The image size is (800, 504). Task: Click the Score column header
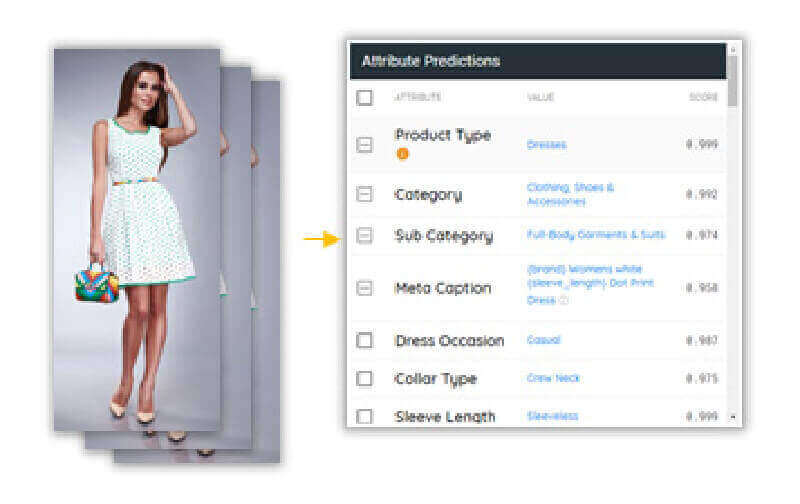pos(704,97)
